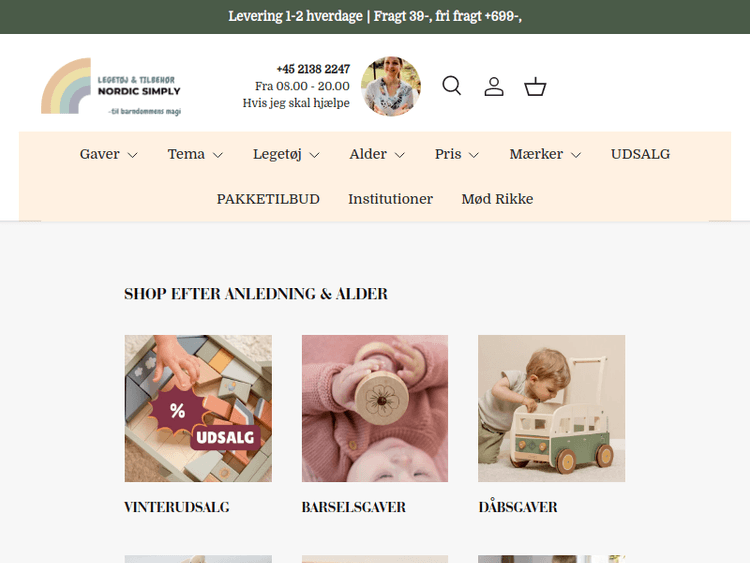Open the account login icon
The height and width of the screenshot is (563, 750).
tap(494, 87)
